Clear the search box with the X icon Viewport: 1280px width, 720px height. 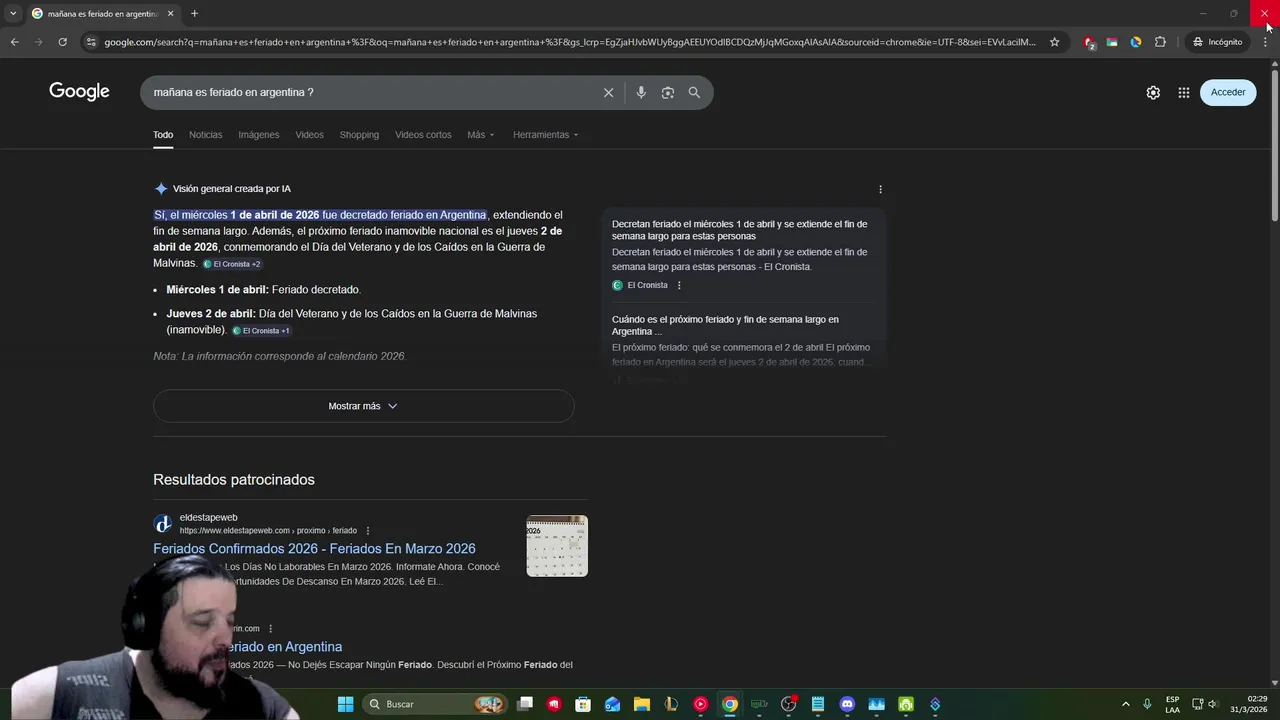[608, 92]
